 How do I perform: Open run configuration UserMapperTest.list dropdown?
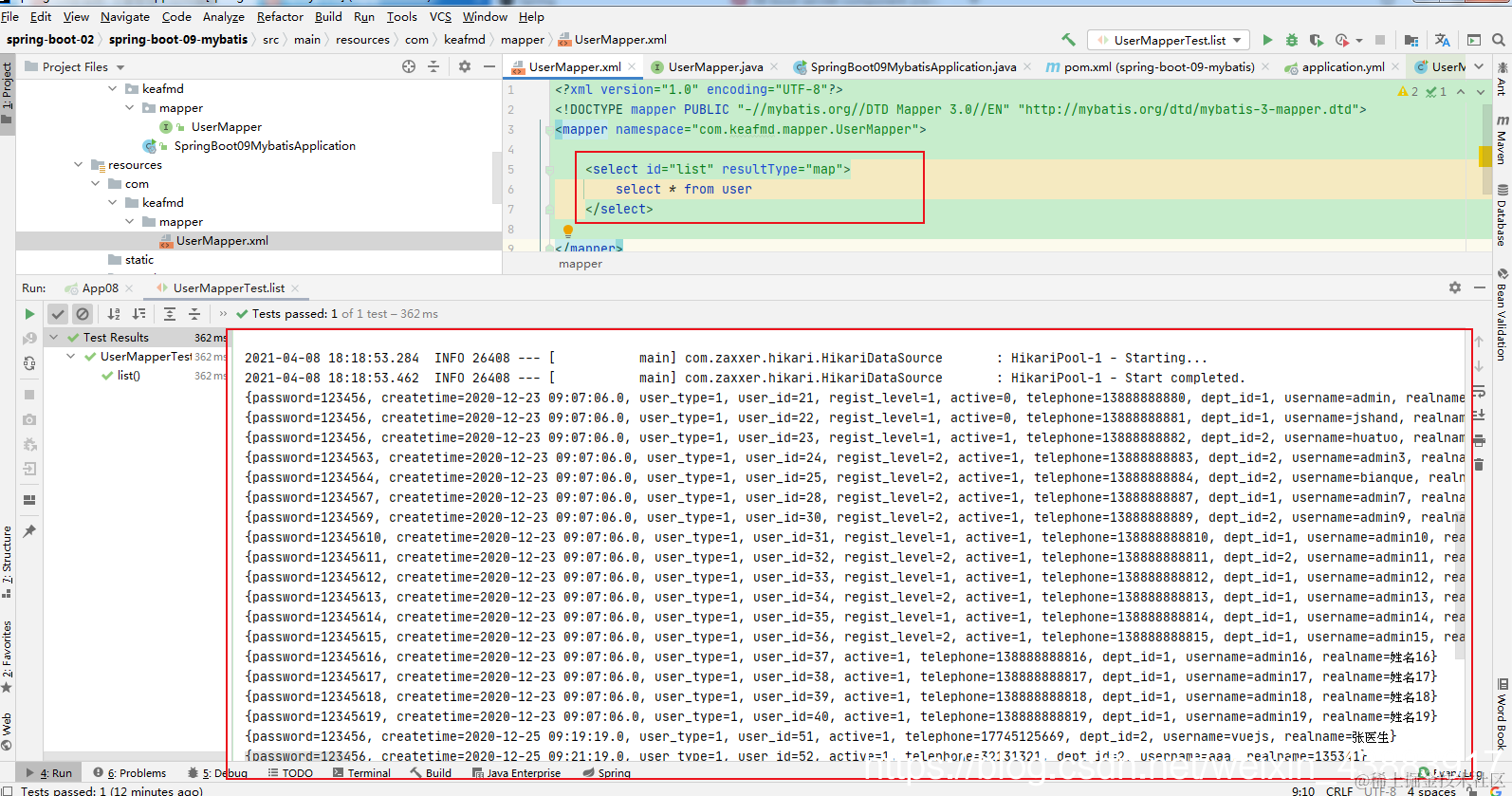[1169, 40]
